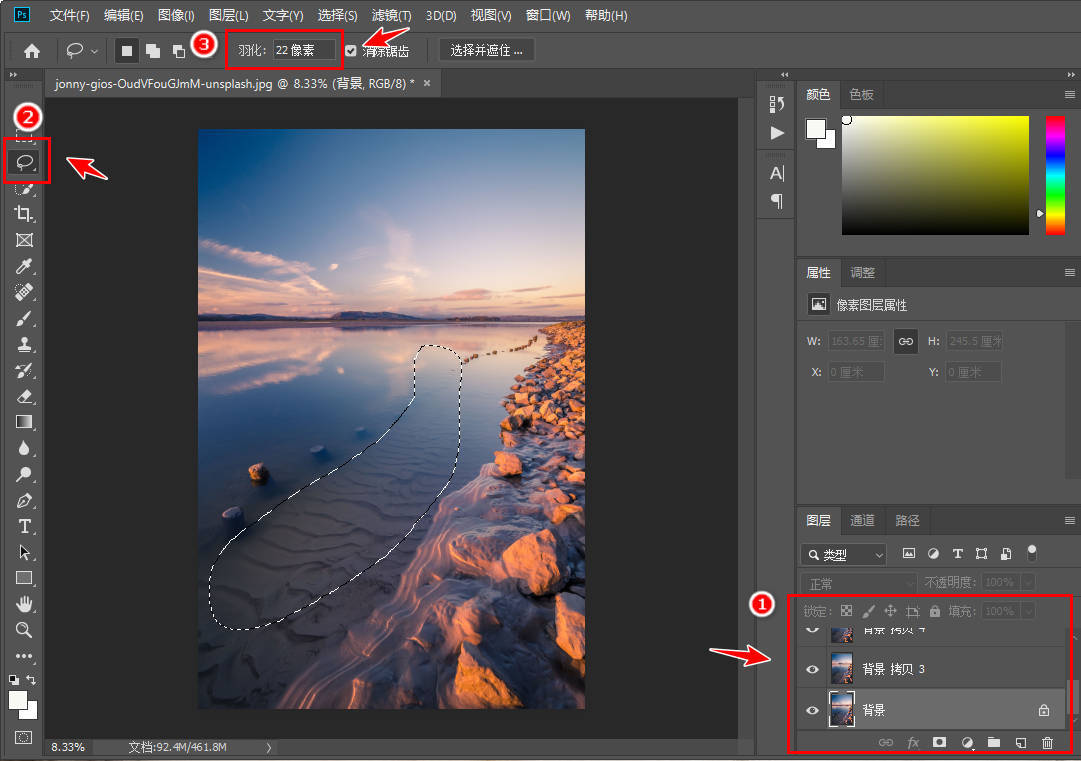1081x761 pixels.
Task: Select the Hand tool
Action: coord(24,605)
